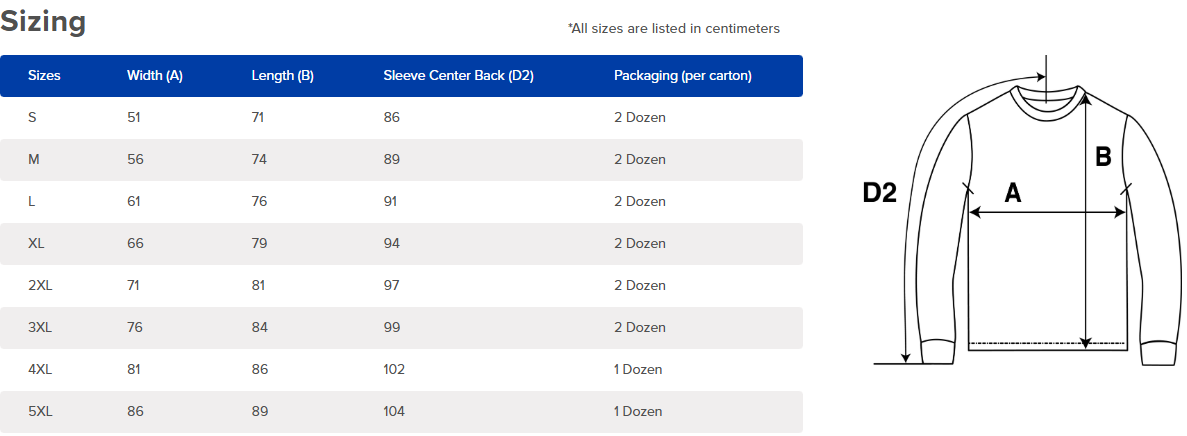The width and height of the screenshot is (1187, 436).
Task: Click the Sleeve Center Back (D2) header
Action: [459, 76]
